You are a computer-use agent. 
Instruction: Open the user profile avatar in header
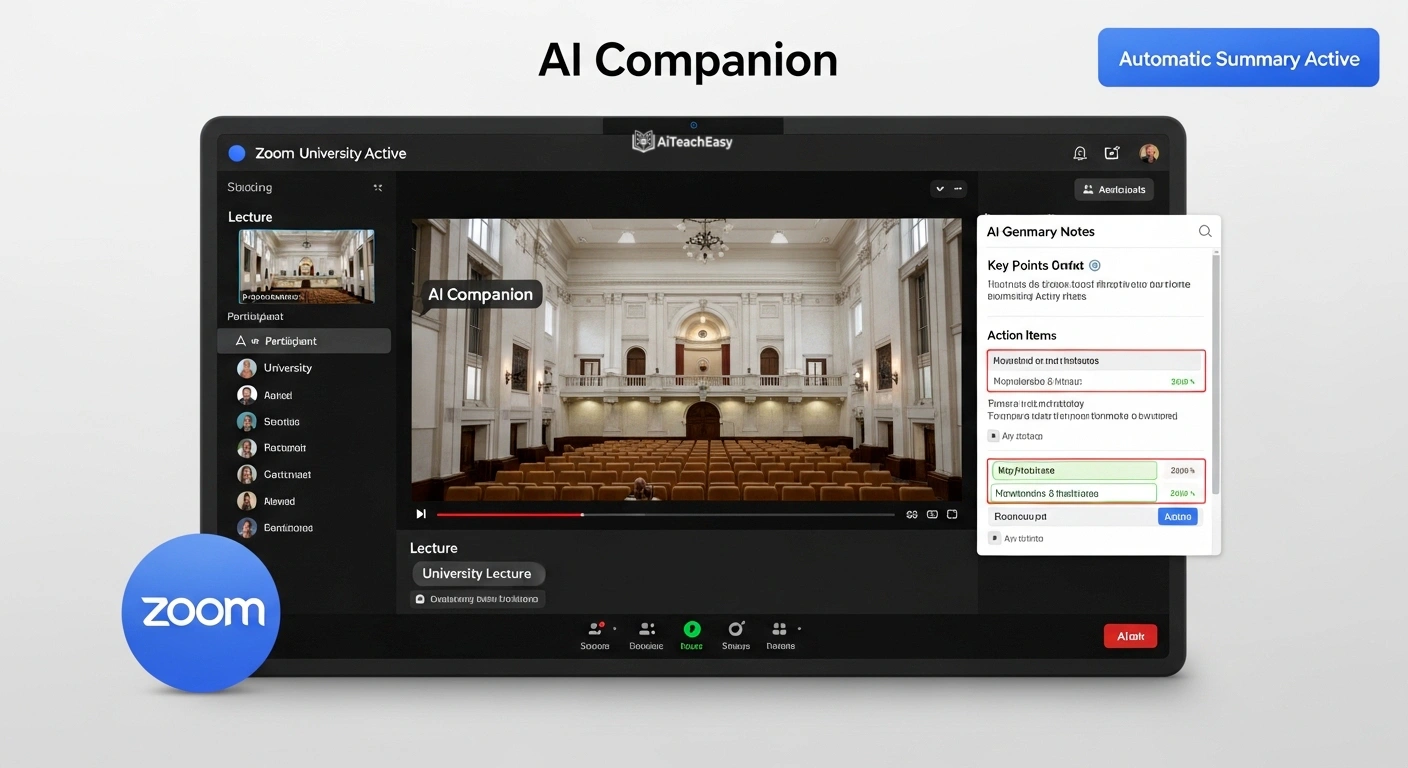1149,153
